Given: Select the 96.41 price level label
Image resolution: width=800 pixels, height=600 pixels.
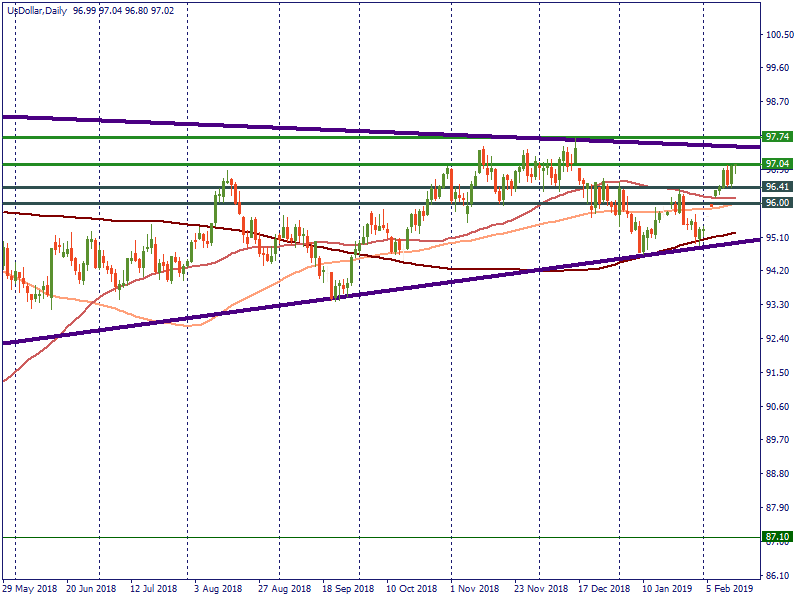Looking at the screenshot, I should point(777,187).
